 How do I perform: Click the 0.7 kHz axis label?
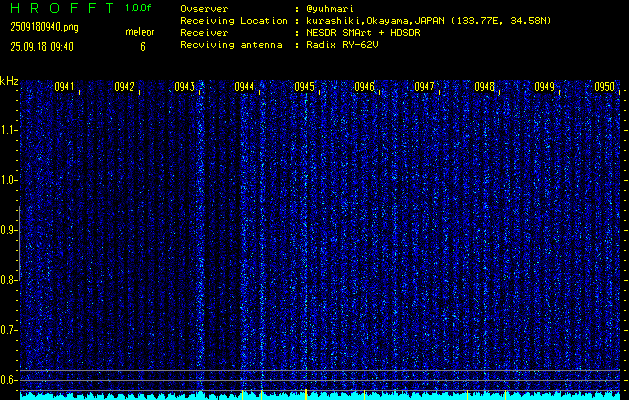pyautogui.click(x=8, y=330)
